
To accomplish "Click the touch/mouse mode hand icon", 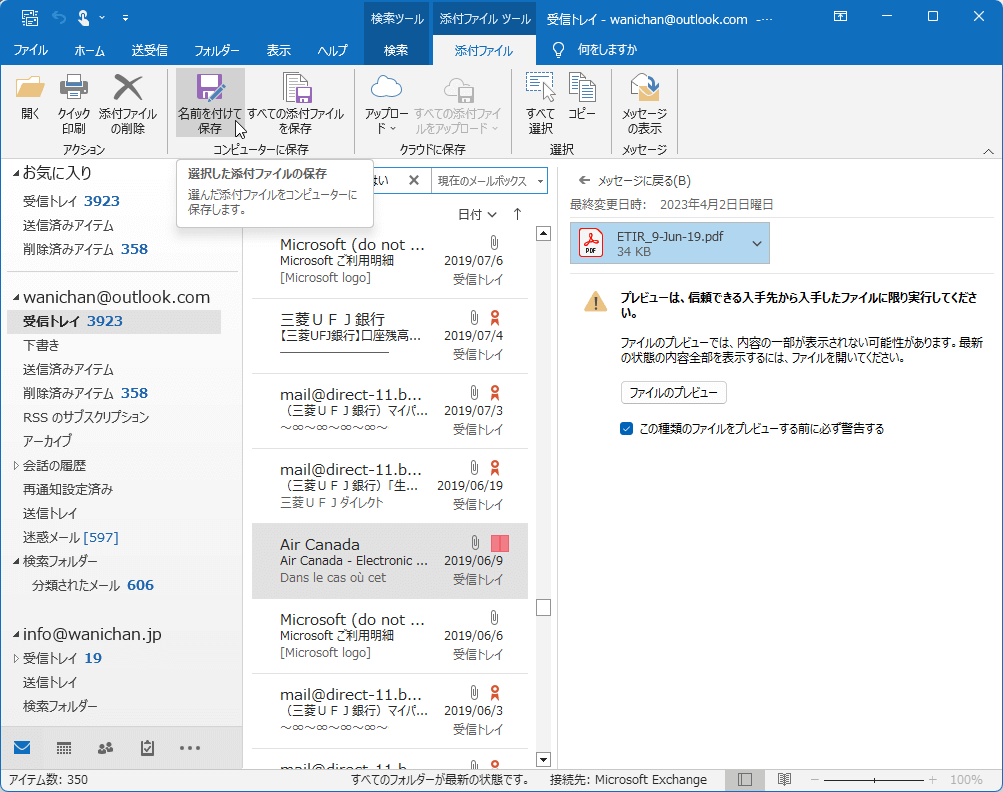I will click(x=83, y=18).
